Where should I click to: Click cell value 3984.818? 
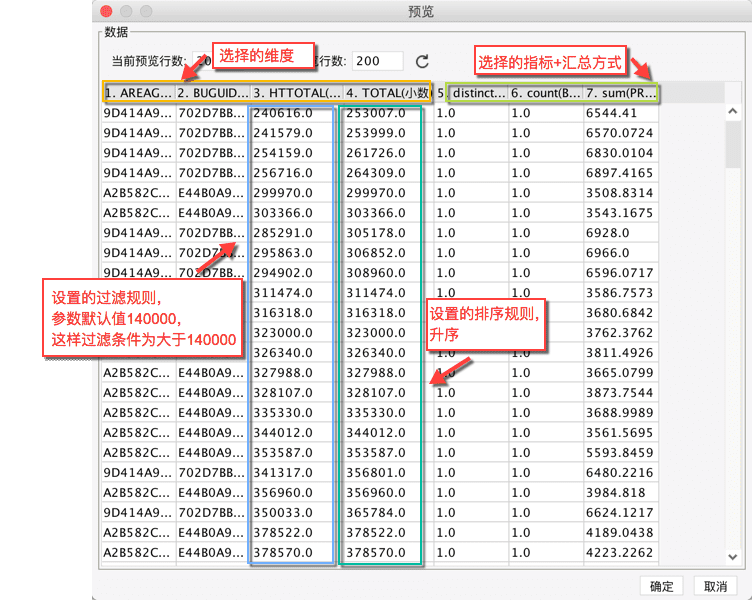[615, 493]
